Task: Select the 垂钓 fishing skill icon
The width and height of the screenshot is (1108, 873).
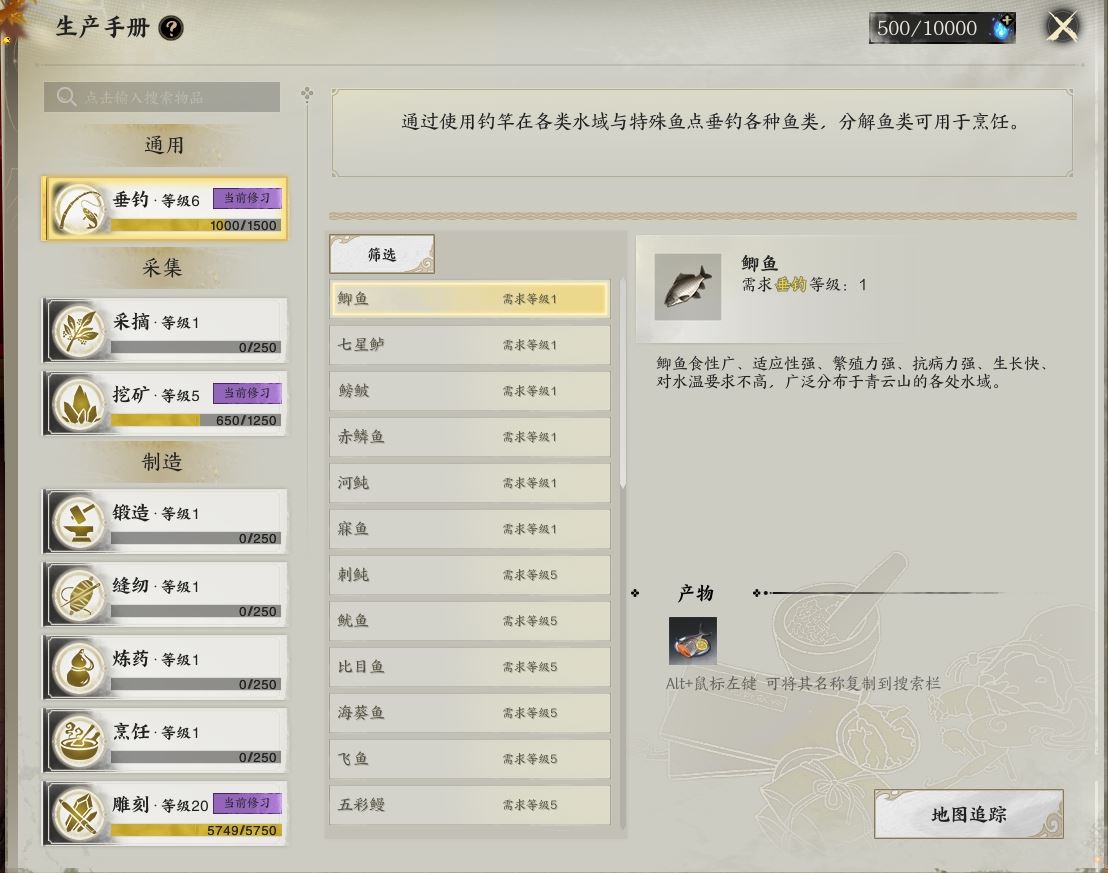Action: click(x=78, y=209)
